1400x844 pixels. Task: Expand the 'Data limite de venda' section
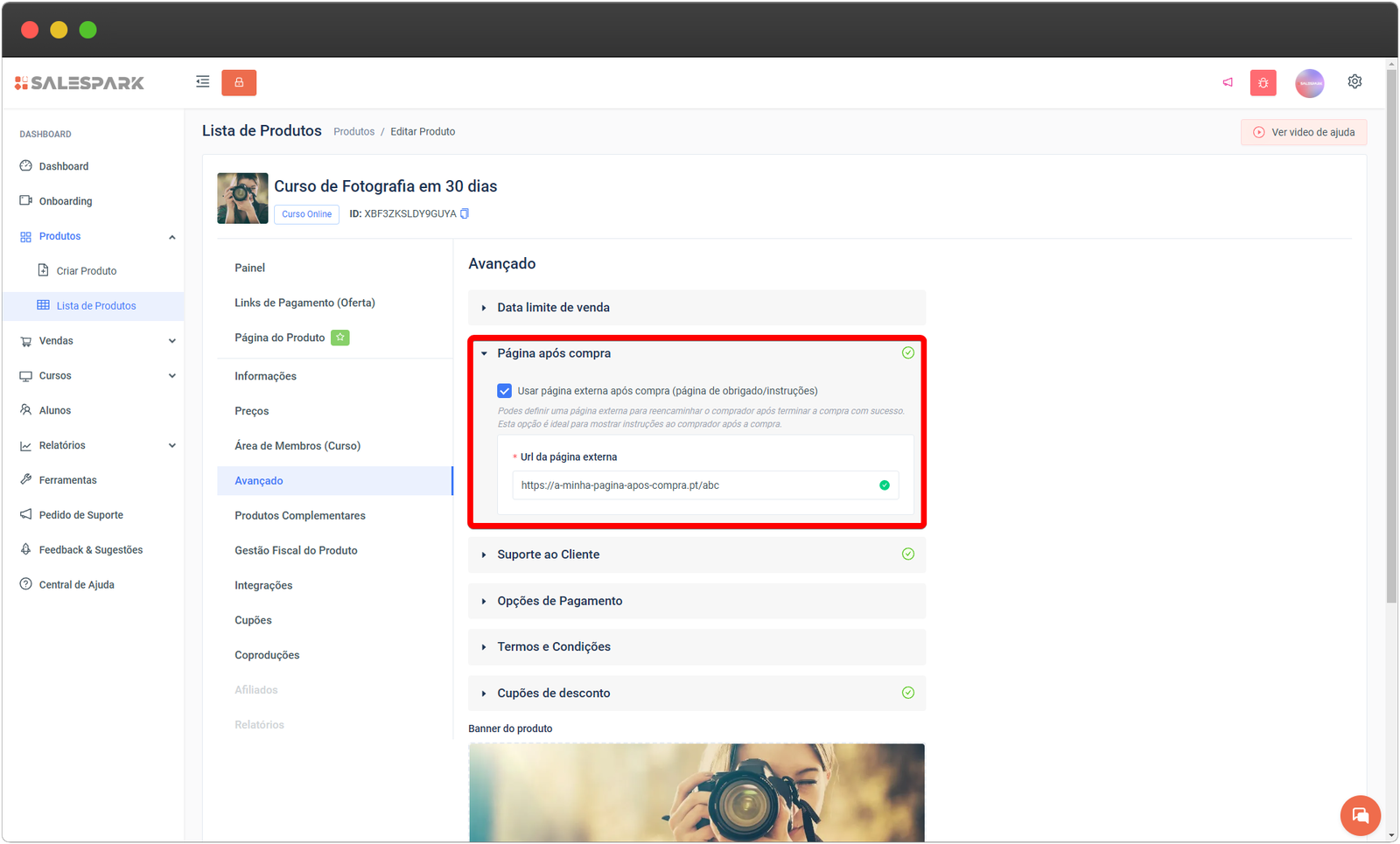point(553,308)
